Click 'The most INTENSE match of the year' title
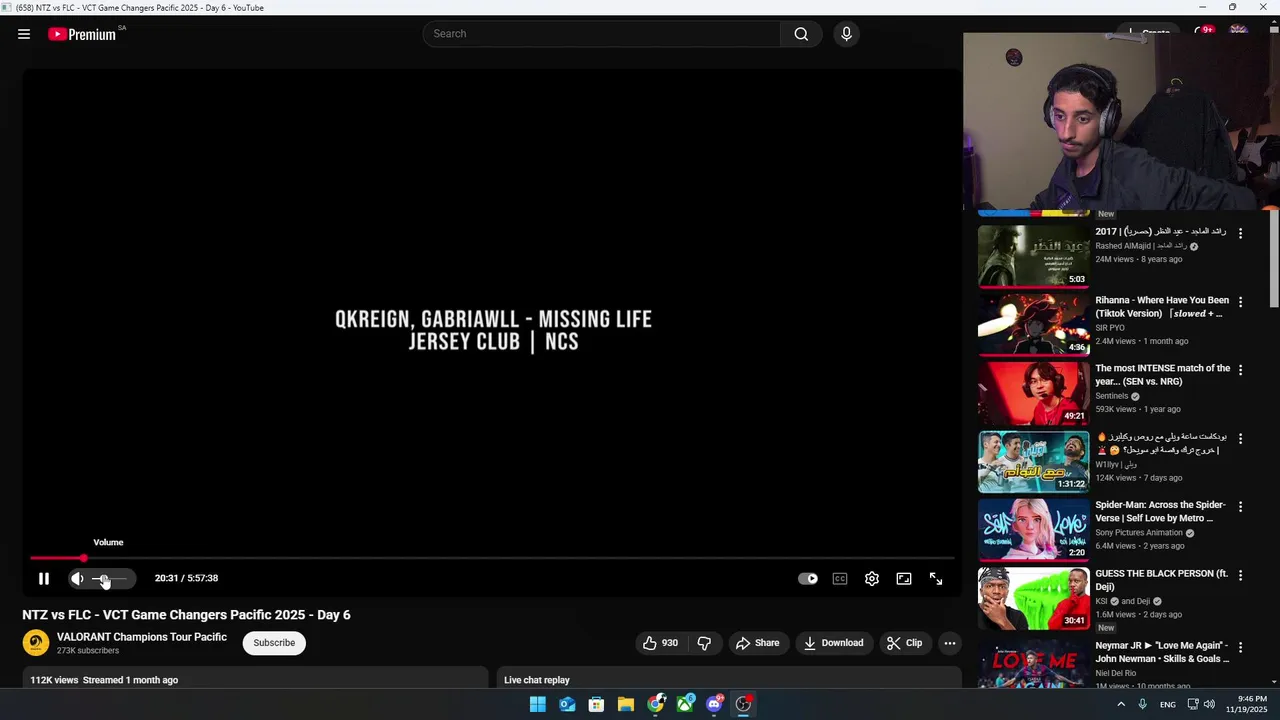The height and width of the screenshot is (720, 1280). [x=1162, y=375]
